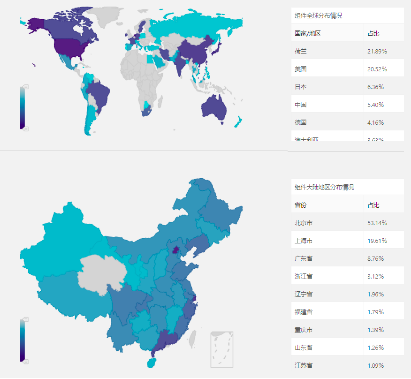Select the 中国 row in world table

[347, 104]
